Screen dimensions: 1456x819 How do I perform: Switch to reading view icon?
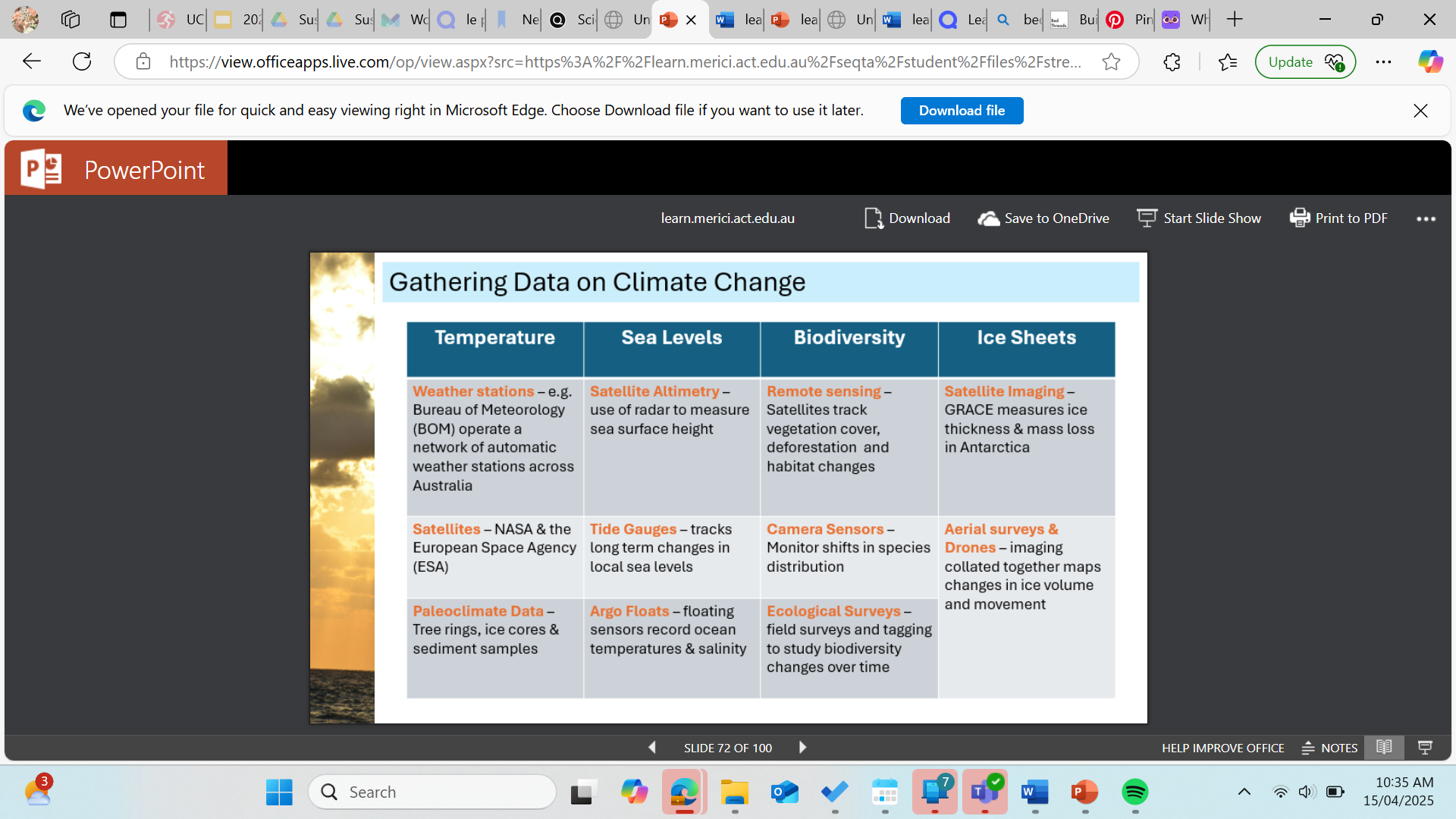point(1384,748)
